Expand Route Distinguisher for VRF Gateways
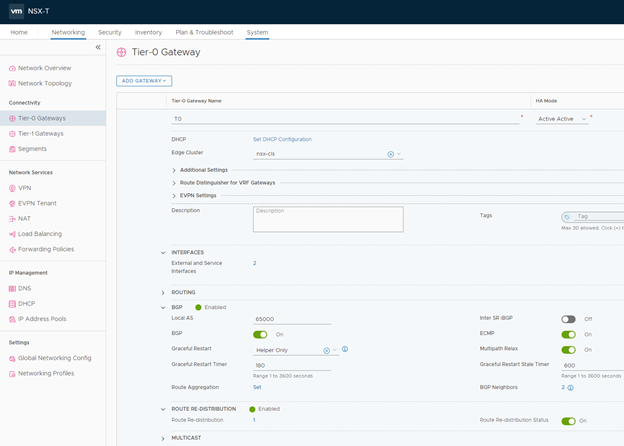The height and width of the screenshot is (446, 624). pyautogui.click(x=174, y=183)
